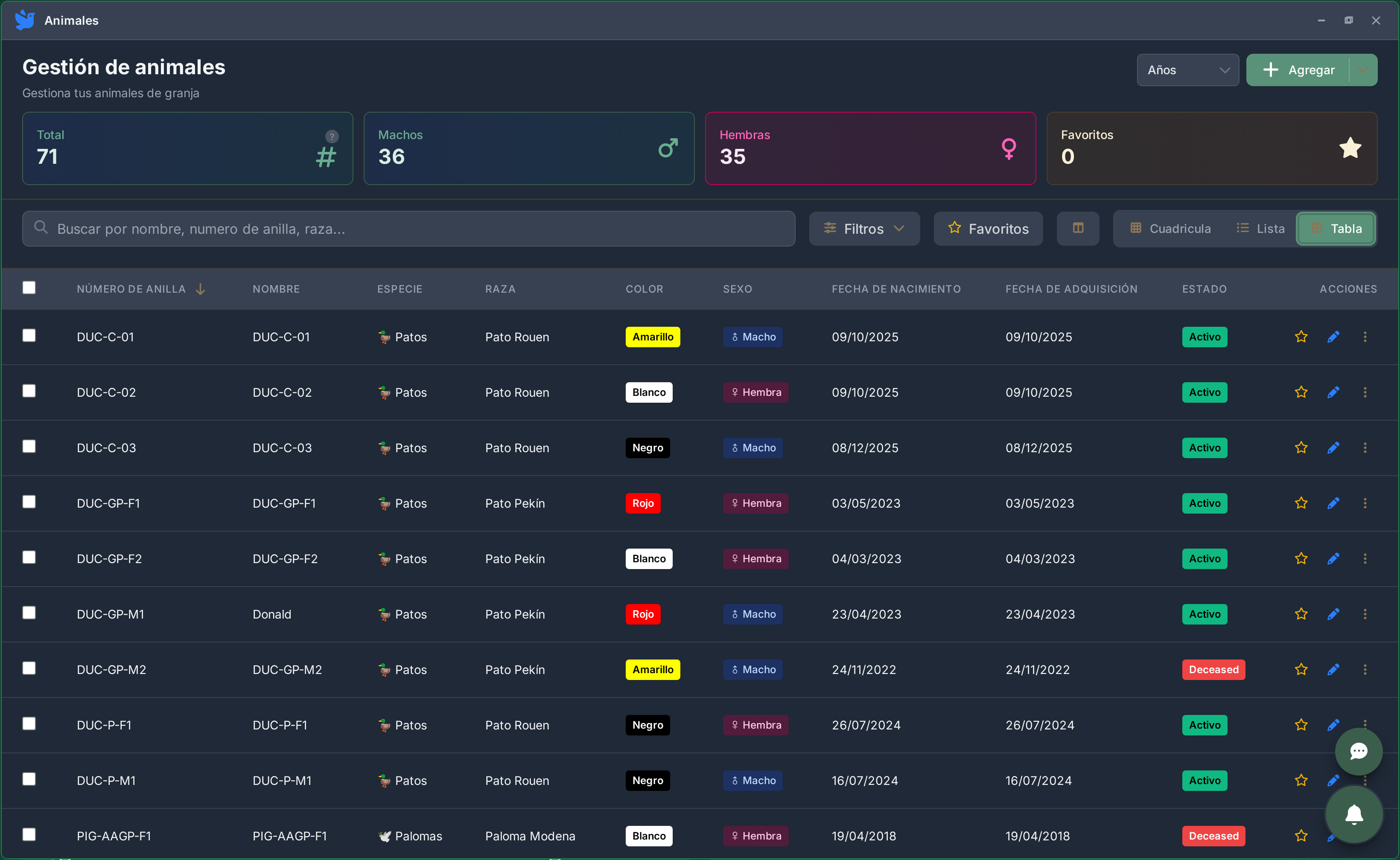Star the Donald duck row
The width and height of the screenshot is (1400, 860).
(x=1301, y=614)
